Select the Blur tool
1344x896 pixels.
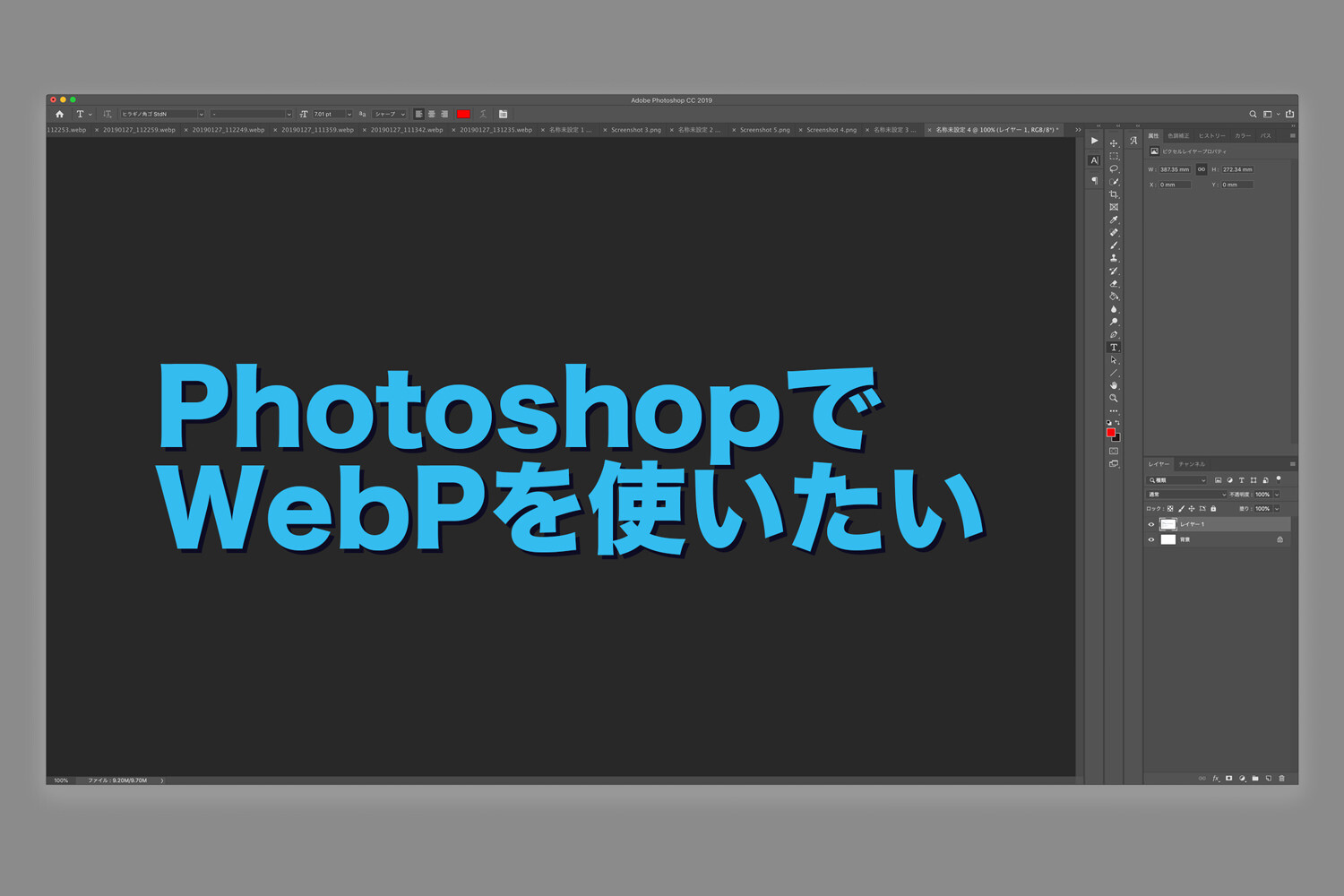pyautogui.click(x=1114, y=309)
